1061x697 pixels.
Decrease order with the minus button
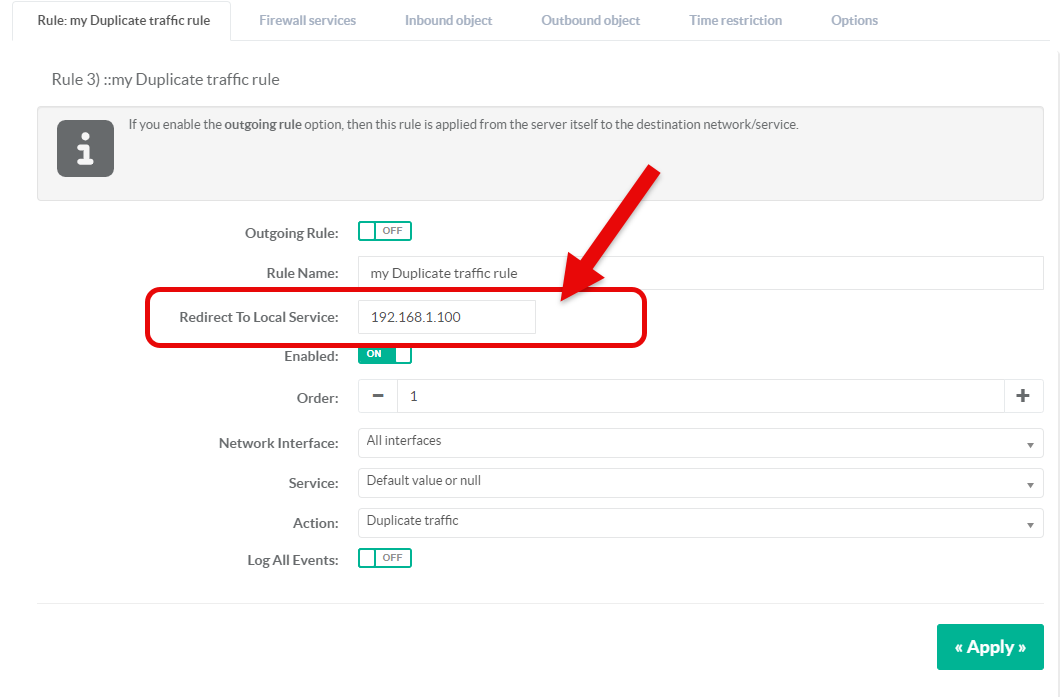tap(378, 396)
